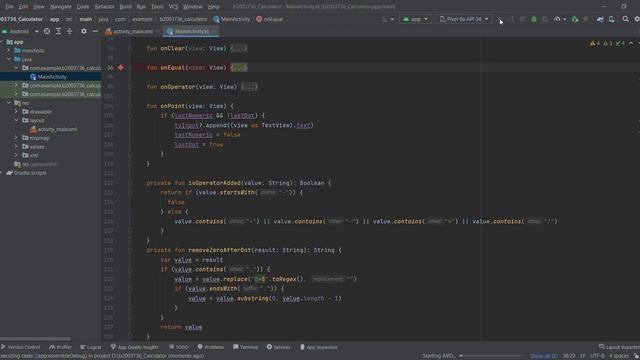This screenshot has width=640, height=360.
Task: Click the project tree horizontal scrollbar
Action: [36, 338]
